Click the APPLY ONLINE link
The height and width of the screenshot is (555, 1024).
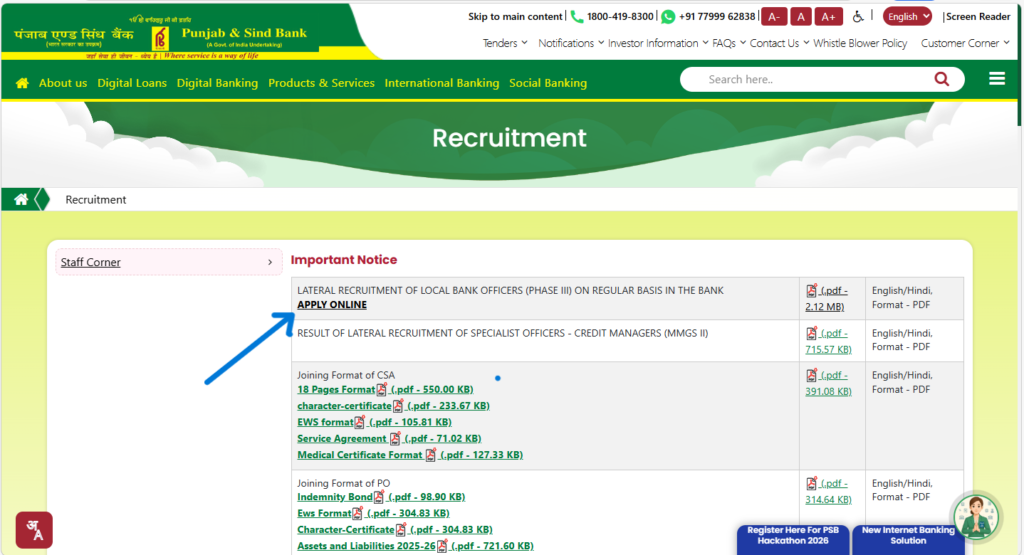pyautogui.click(x=332, y=305)
